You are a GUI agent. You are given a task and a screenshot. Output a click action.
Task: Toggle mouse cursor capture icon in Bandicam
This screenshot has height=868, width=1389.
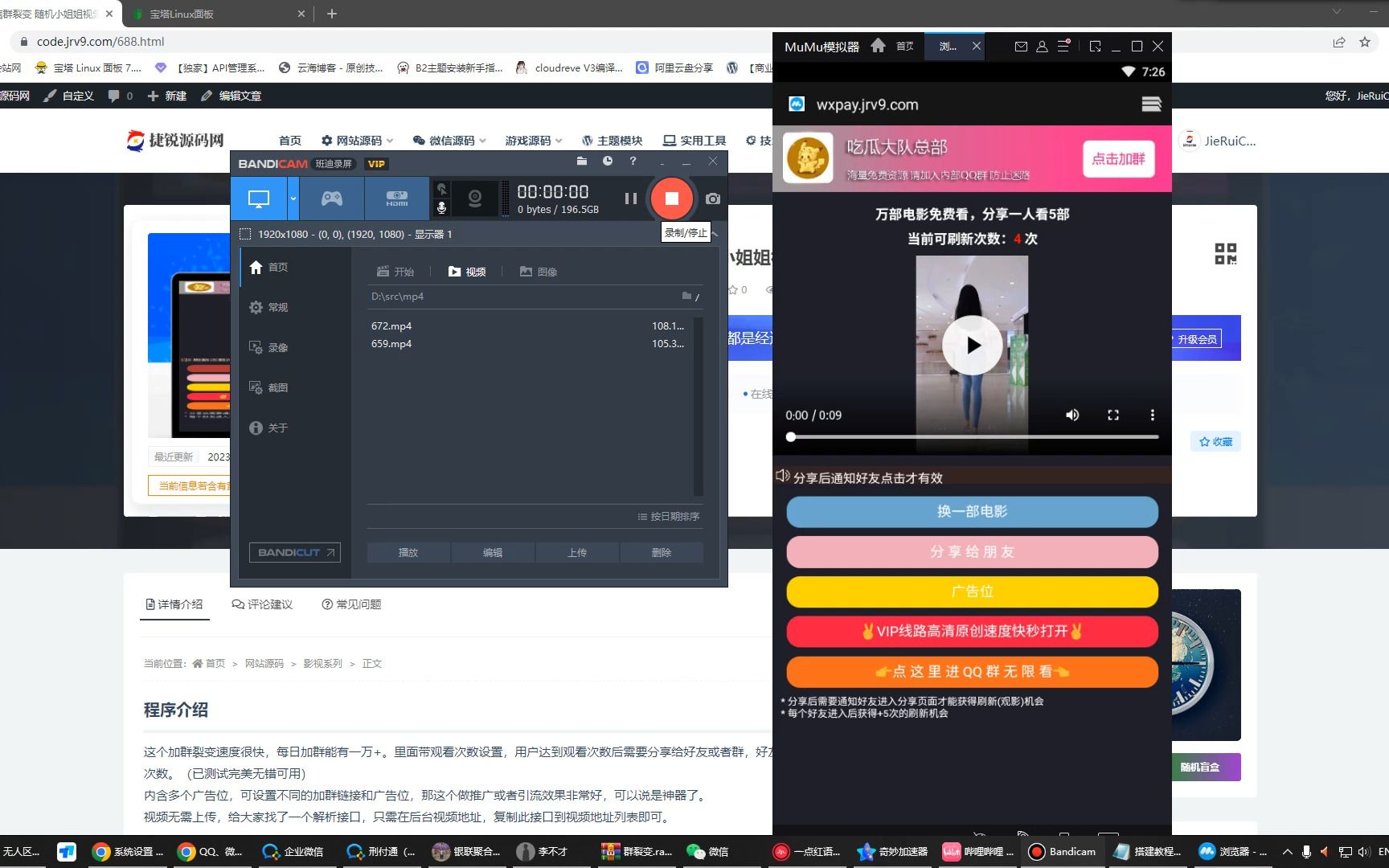[x=441, y=189]
